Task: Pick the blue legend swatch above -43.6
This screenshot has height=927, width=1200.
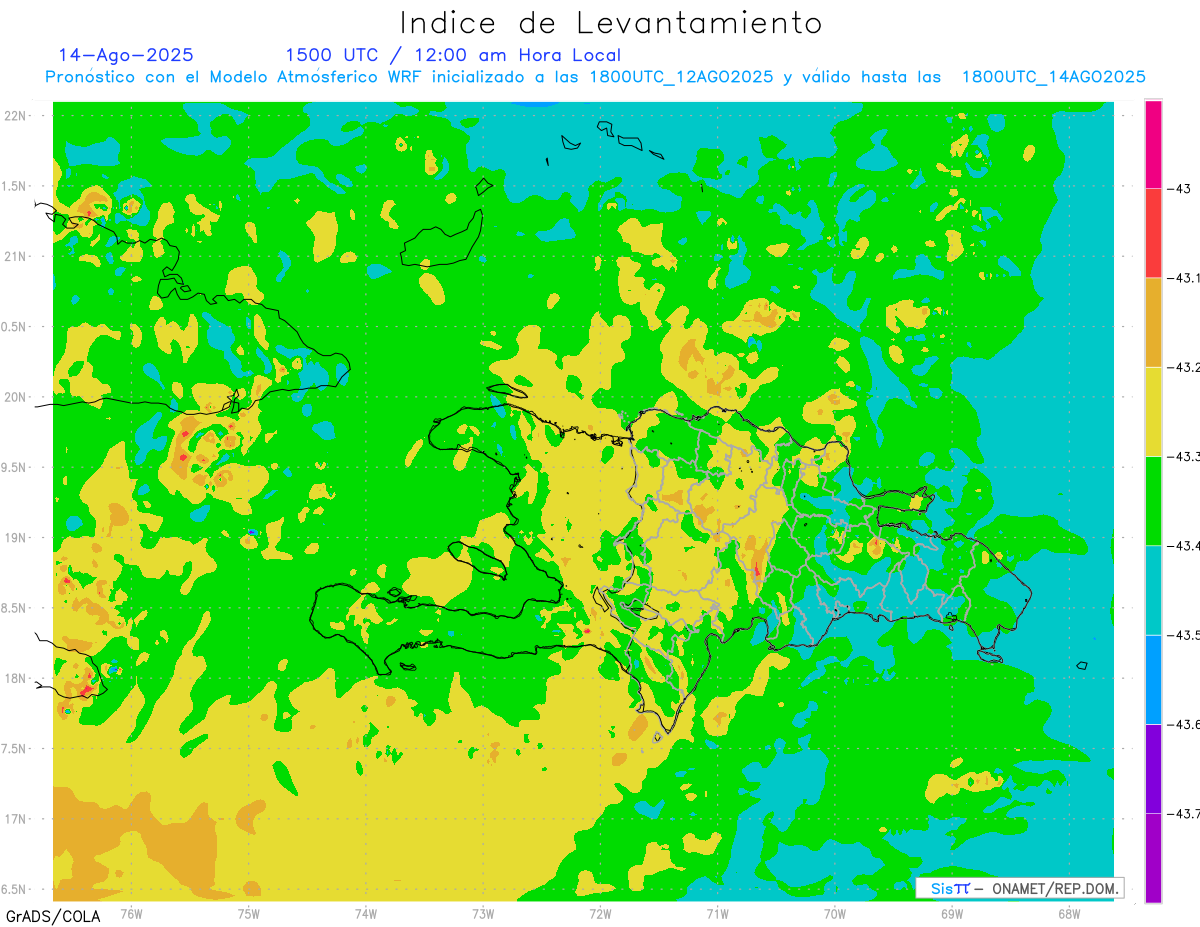Action: point(1153,679)
